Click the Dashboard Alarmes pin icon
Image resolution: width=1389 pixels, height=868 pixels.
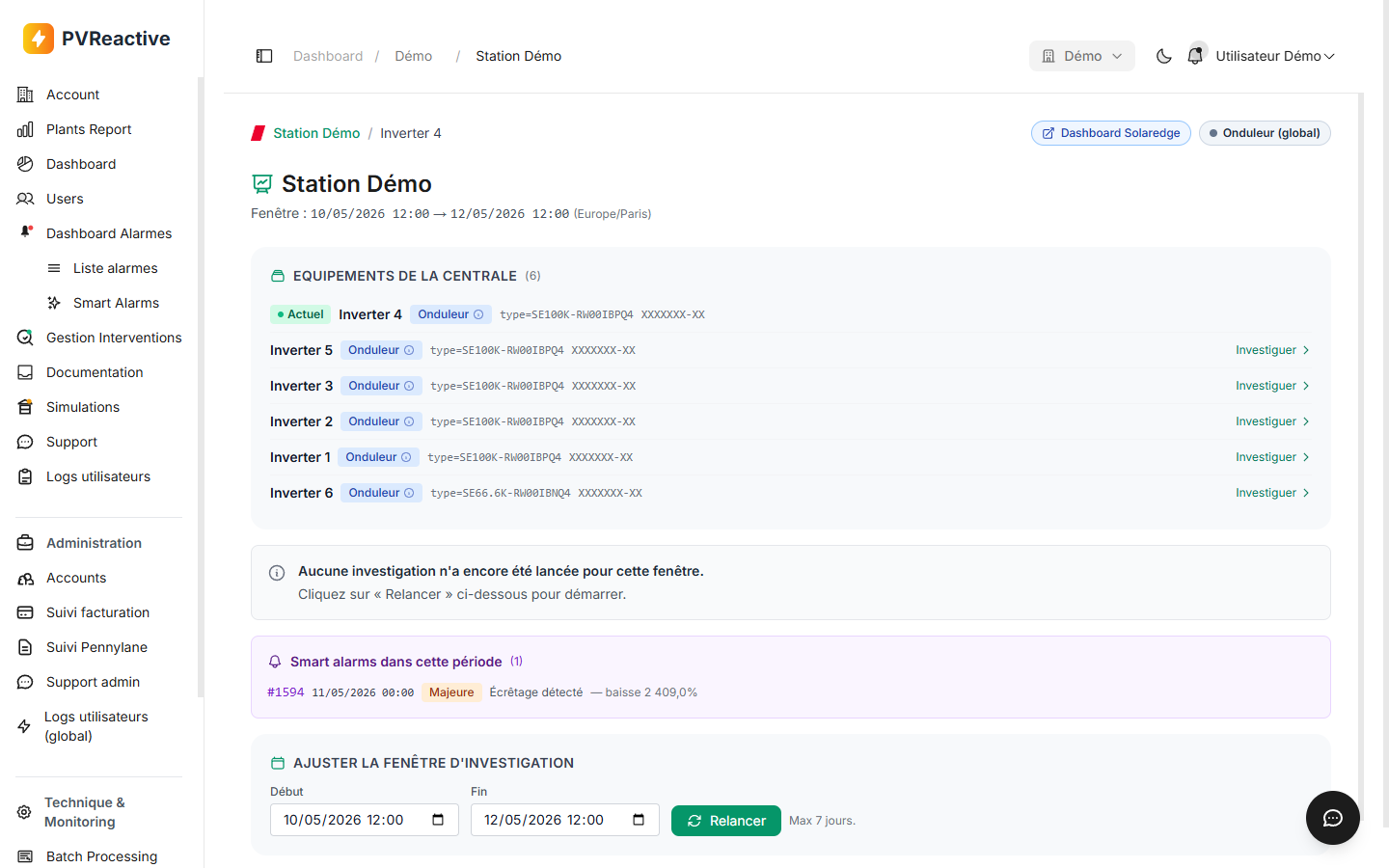[26, 232]
